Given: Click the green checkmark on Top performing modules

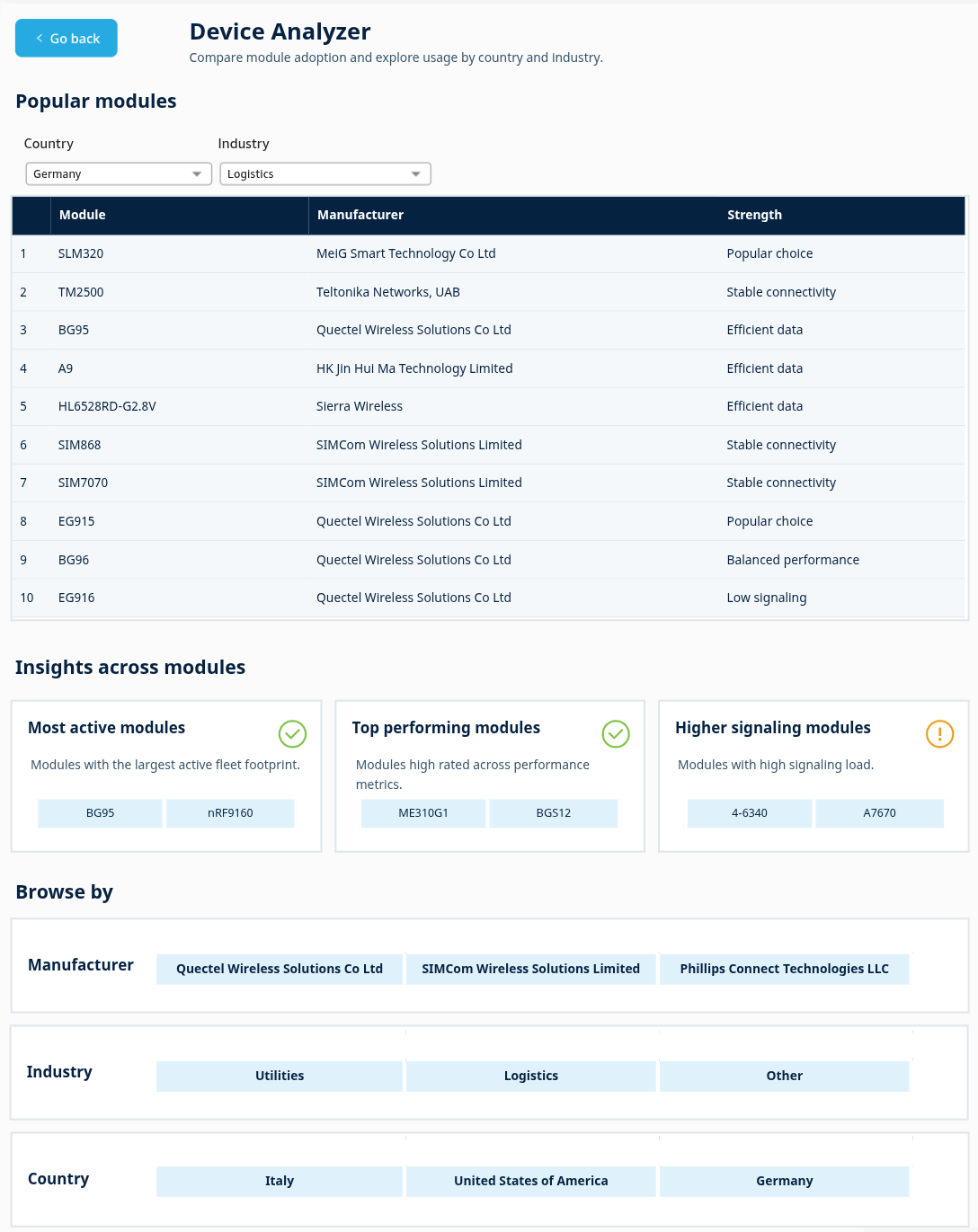Looking at the screenshot, I should click(x=616, y=734).
